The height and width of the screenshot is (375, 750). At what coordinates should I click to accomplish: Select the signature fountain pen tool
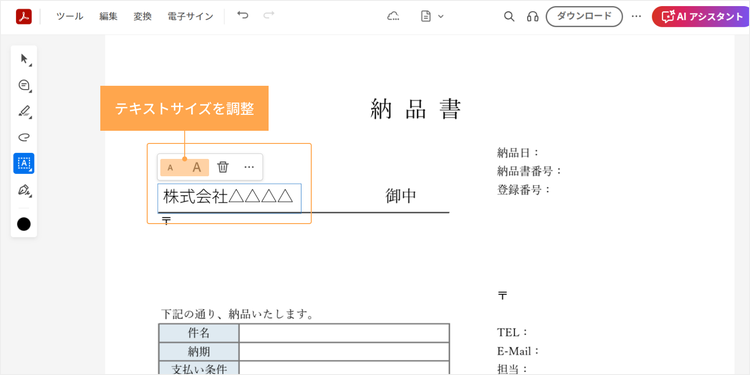(x=24, y=190)
